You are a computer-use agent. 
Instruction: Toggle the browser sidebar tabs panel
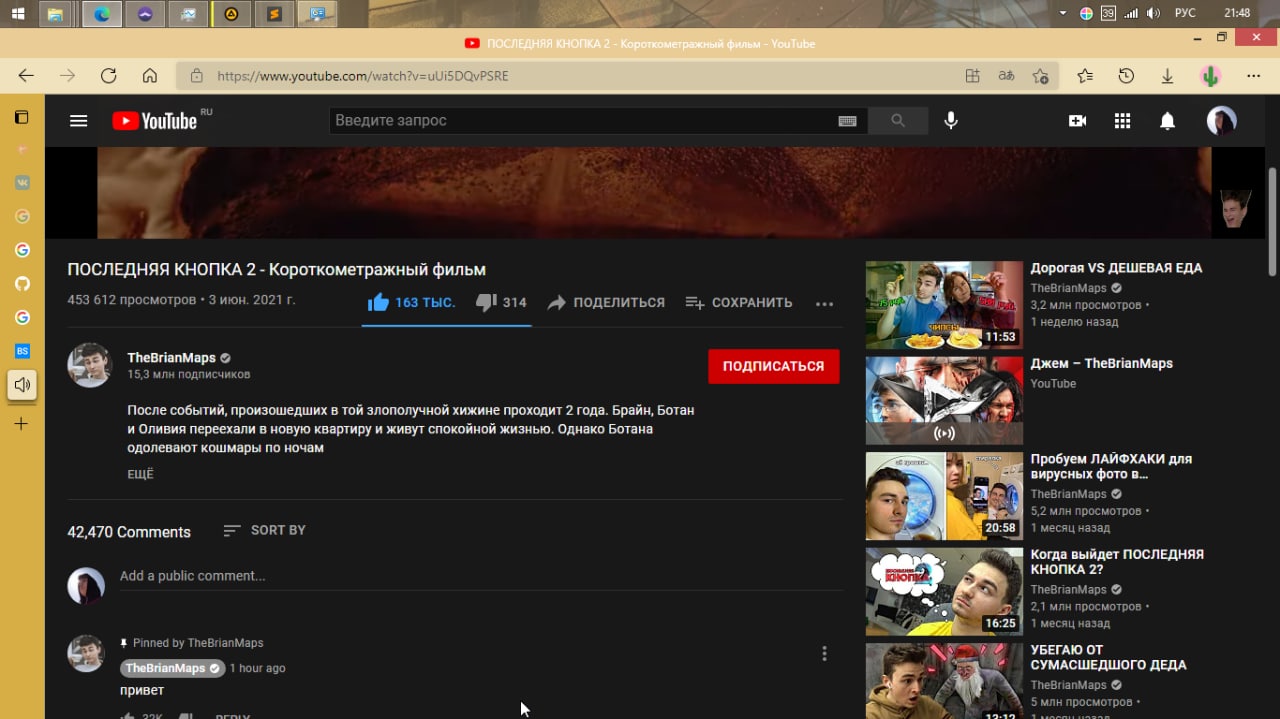pos(22,117)
